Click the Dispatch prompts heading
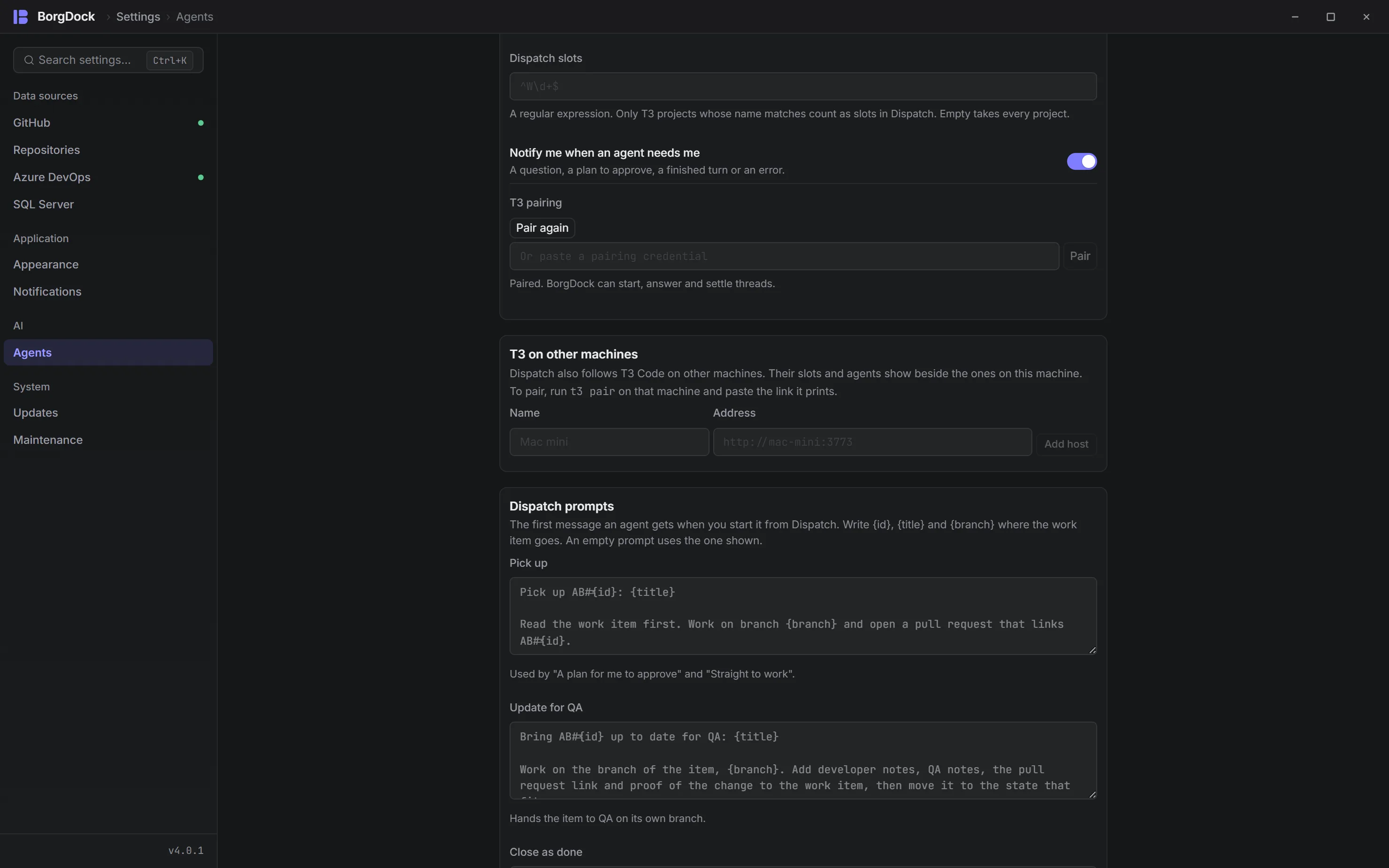The height and width of the screenshot is (868, 1389). click(x=561, y=506)
